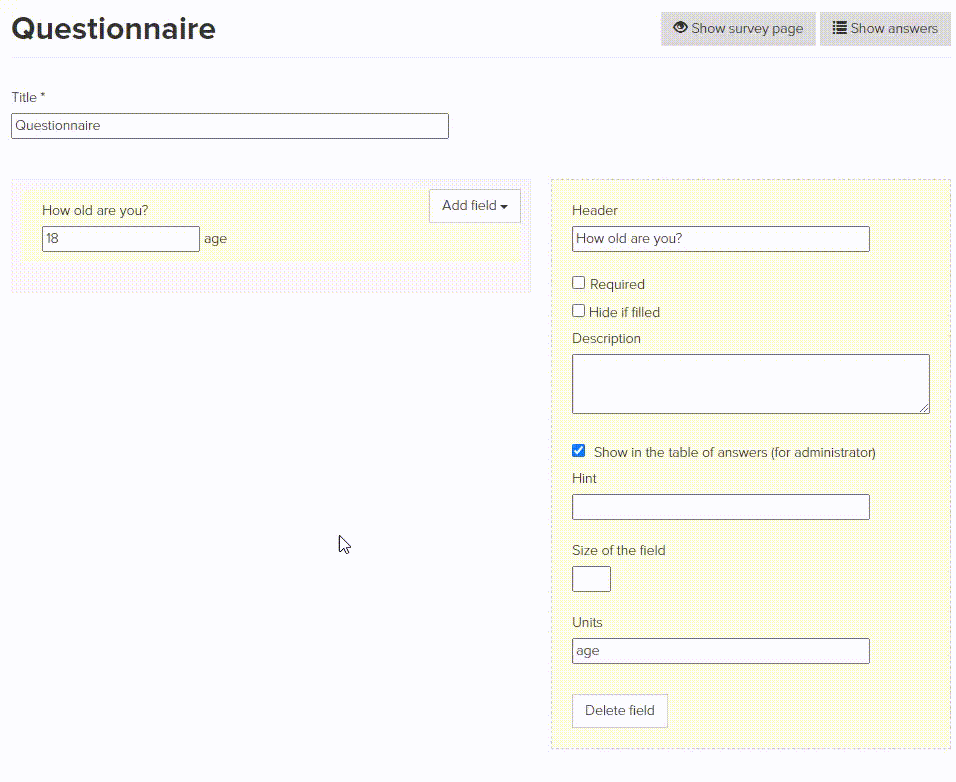Image resolution: width=956 pixels, height=782 pixels.
Task: Click the Size of the field box
Action: (x=591, y=579)
